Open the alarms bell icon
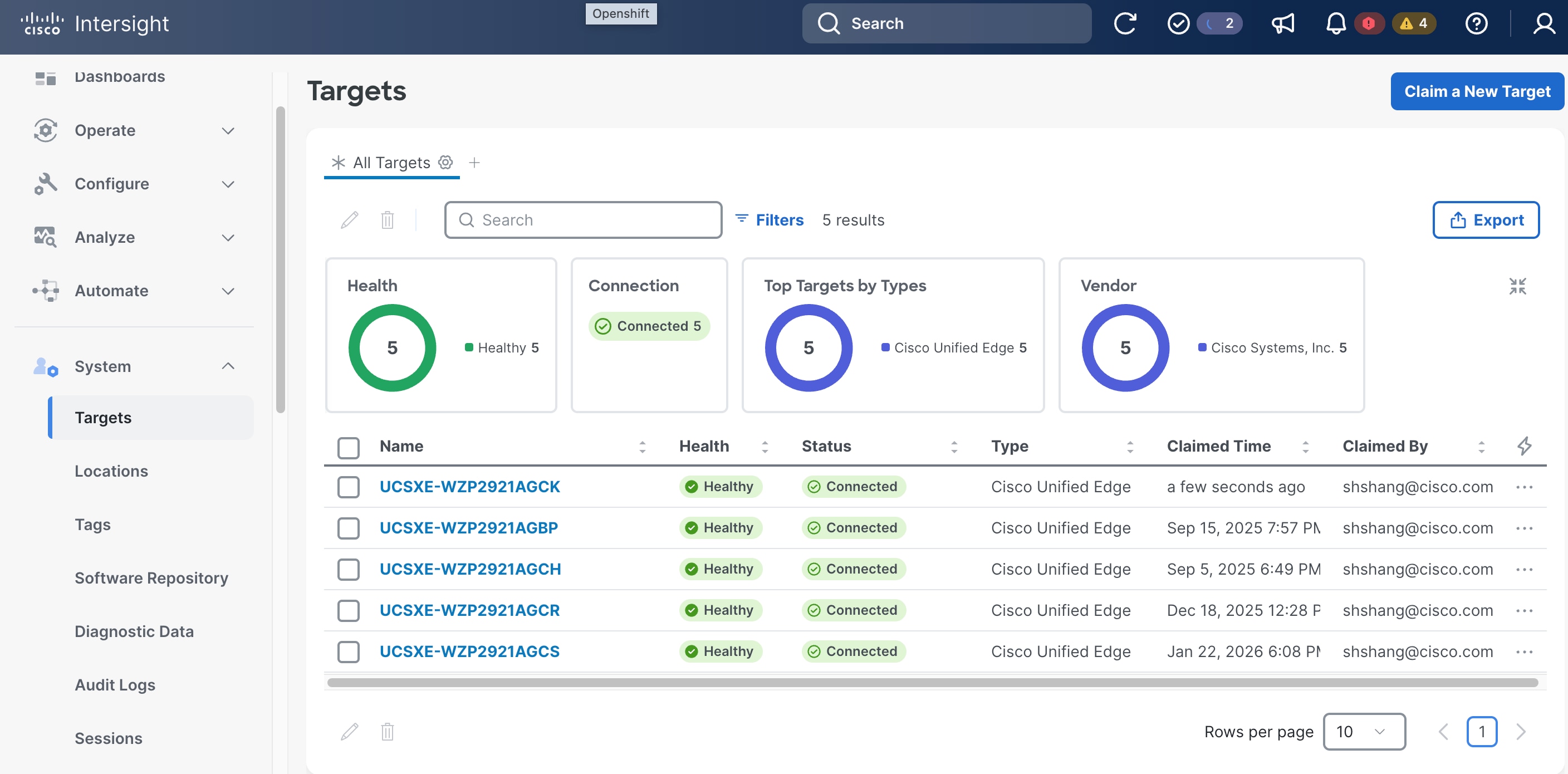Screen dimensions: 1568x774 click(1335, 24)
